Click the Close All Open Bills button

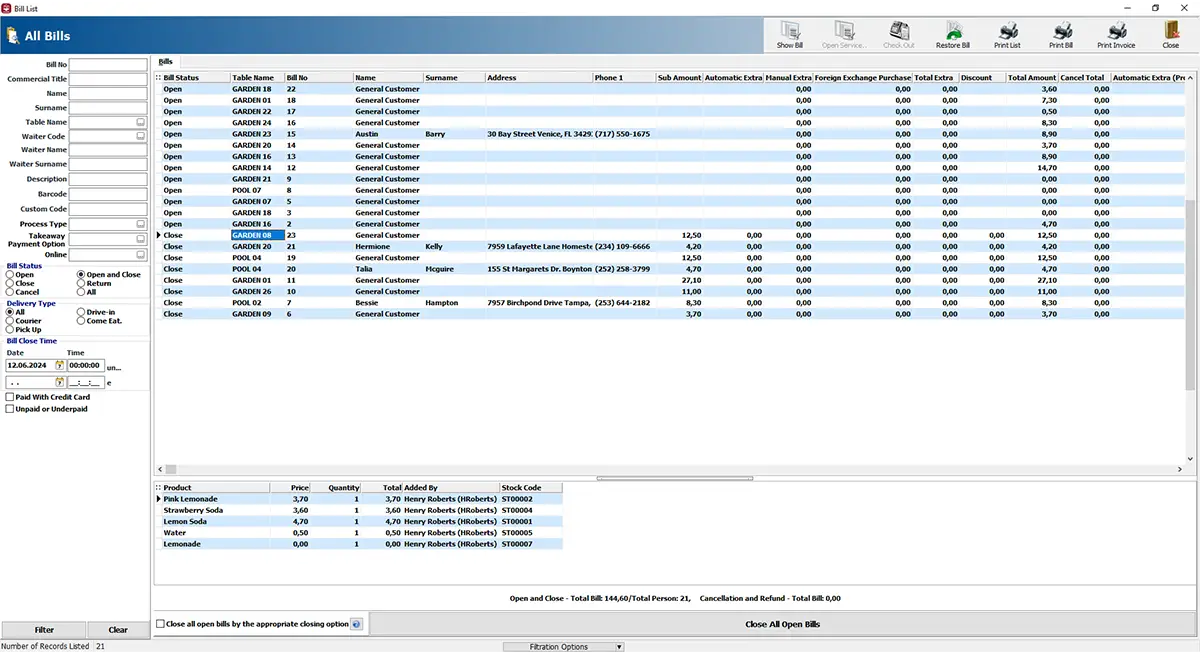[783, 624]
